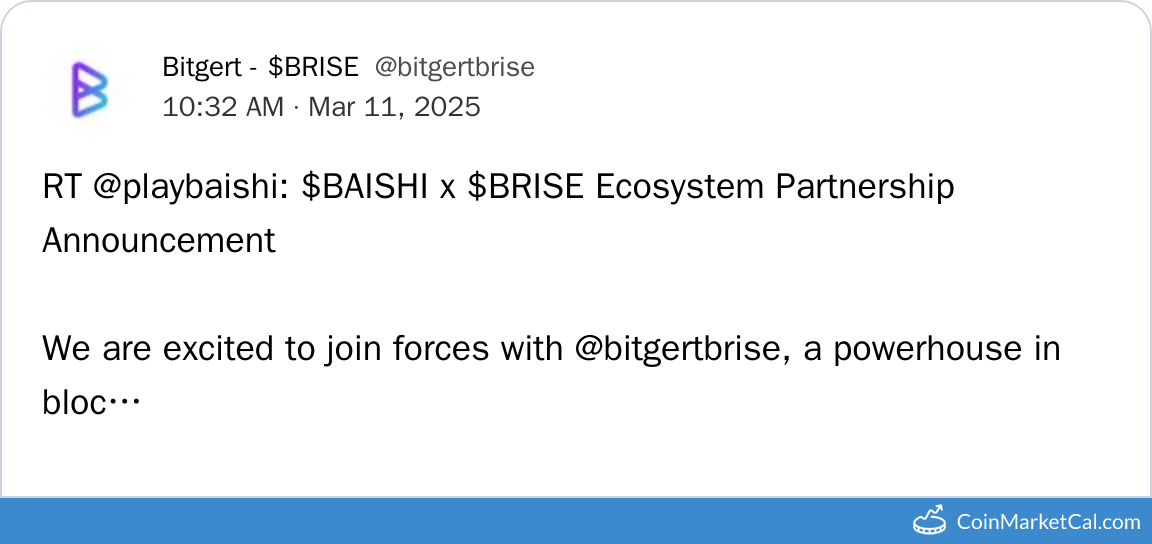
Task: Click the word "with" before the body mention
Action: coord(532,349)
